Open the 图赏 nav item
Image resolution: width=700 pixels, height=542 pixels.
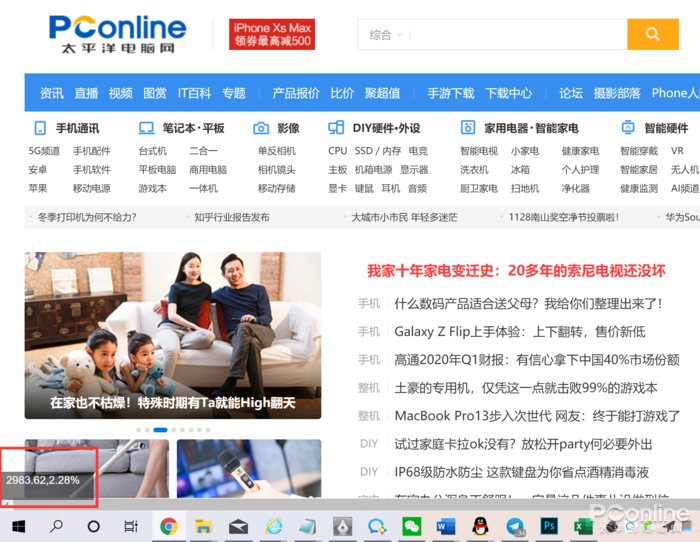click(x=155, y=93)
